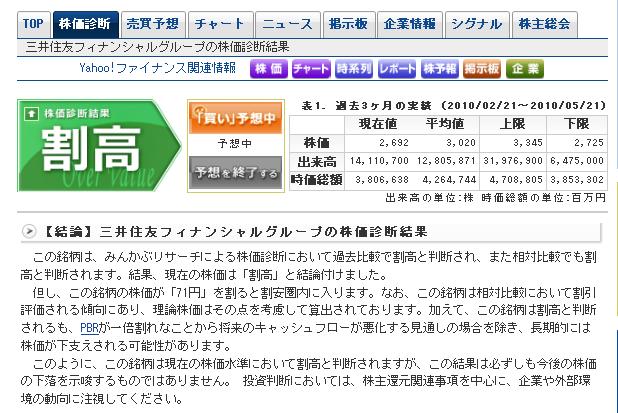Click the 下限 column header

click(x=577, y=124)
